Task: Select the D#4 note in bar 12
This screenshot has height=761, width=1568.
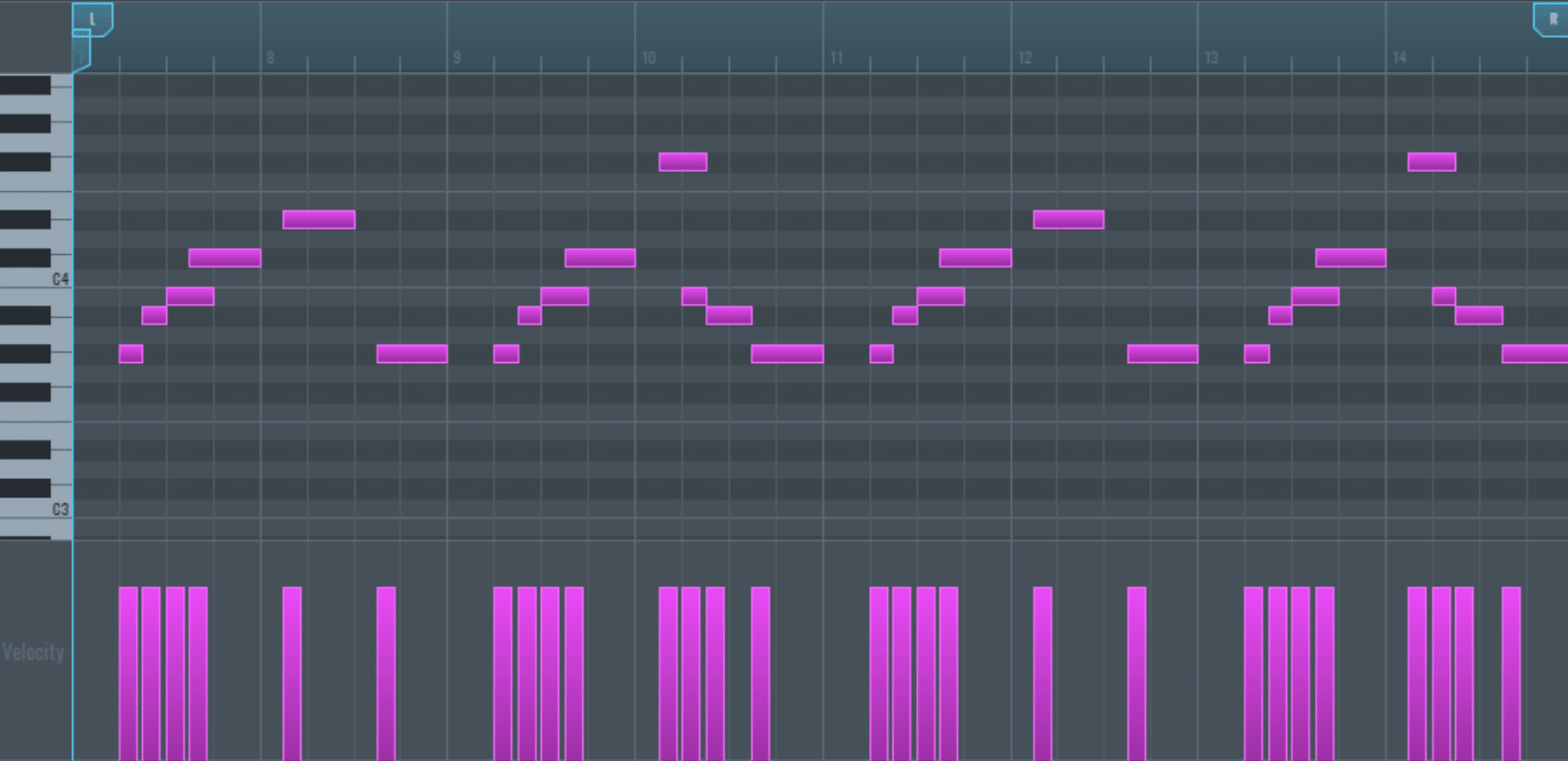Action: point(1069,220)
